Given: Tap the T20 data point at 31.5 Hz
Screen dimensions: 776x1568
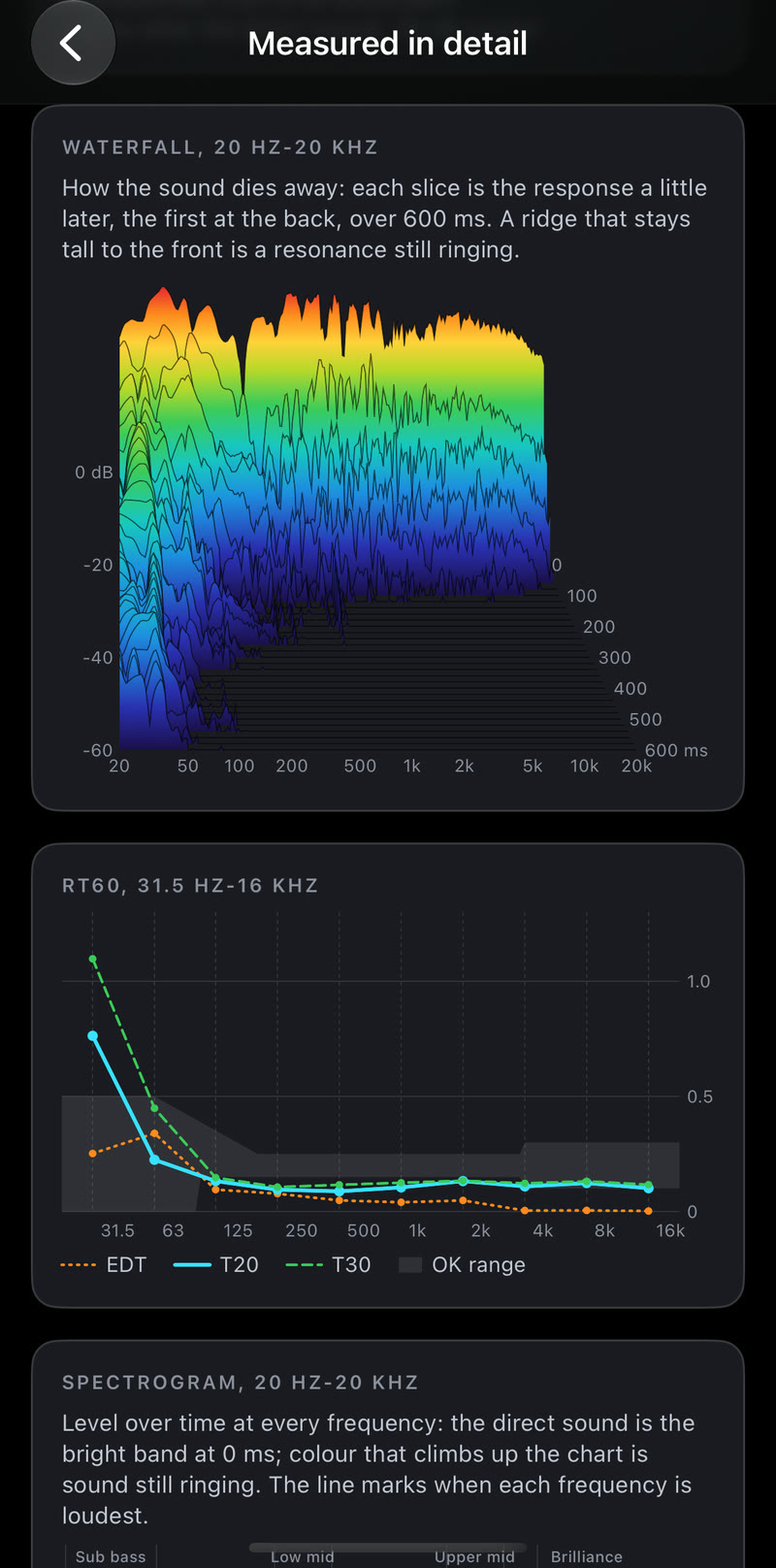Looking at the screenshot, I should tap(93, 1036).
